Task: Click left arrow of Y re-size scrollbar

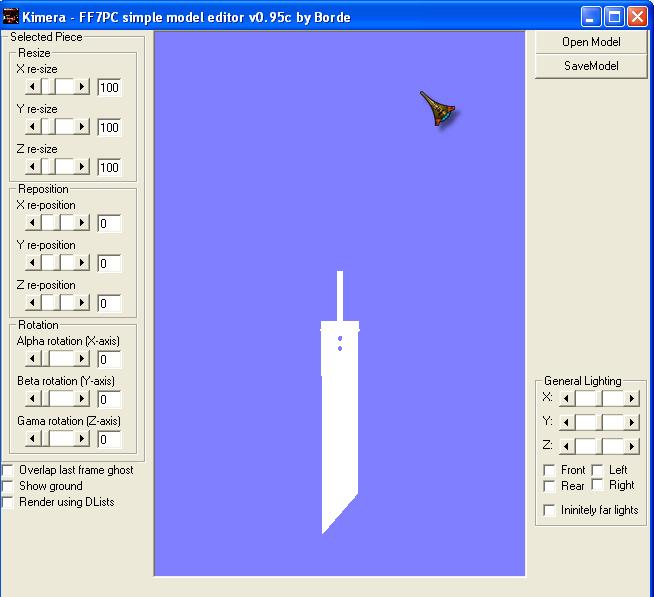Action: 33,126
